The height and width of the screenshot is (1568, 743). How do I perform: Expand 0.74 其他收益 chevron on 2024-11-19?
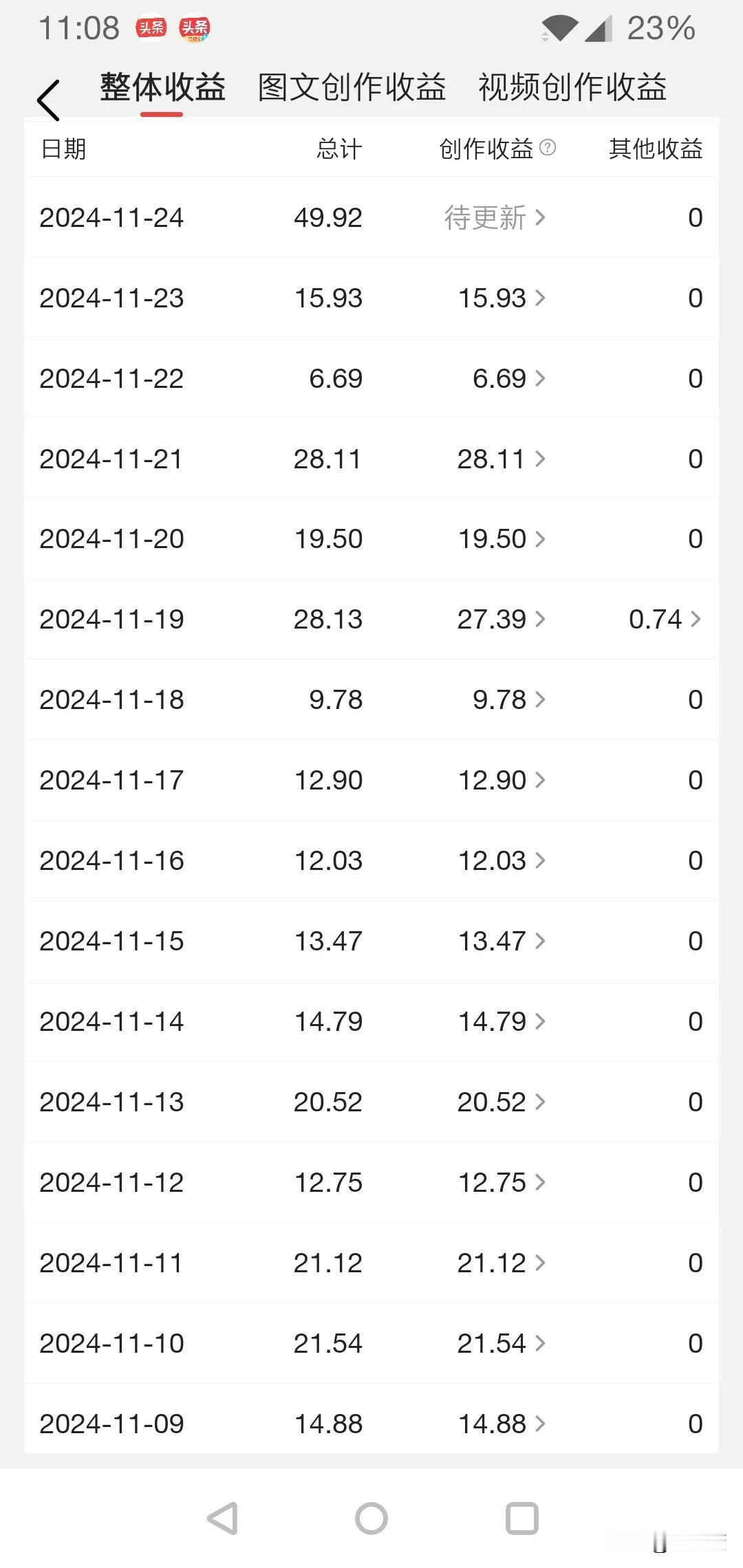(696, 620)
